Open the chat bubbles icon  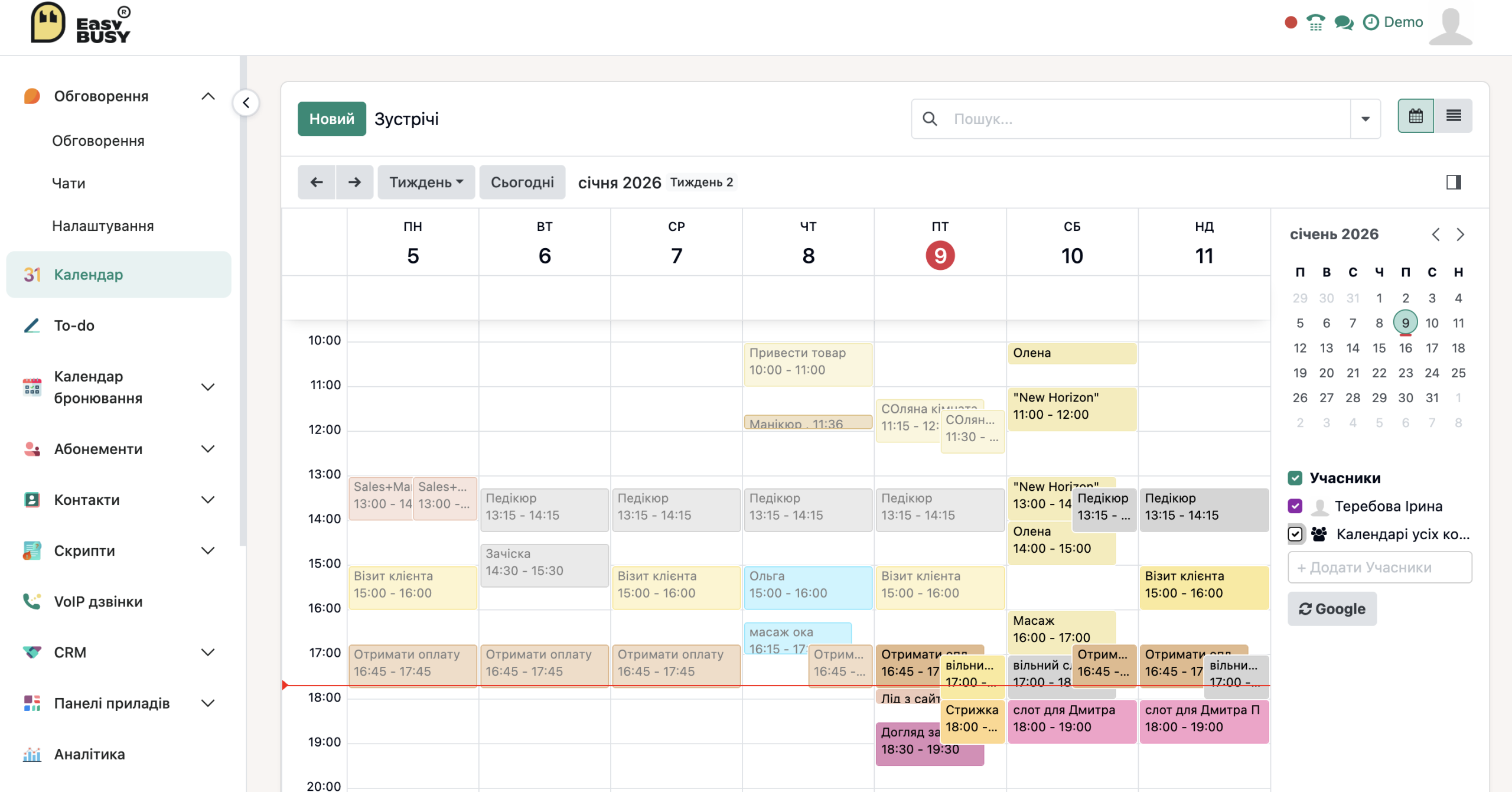1344,22
